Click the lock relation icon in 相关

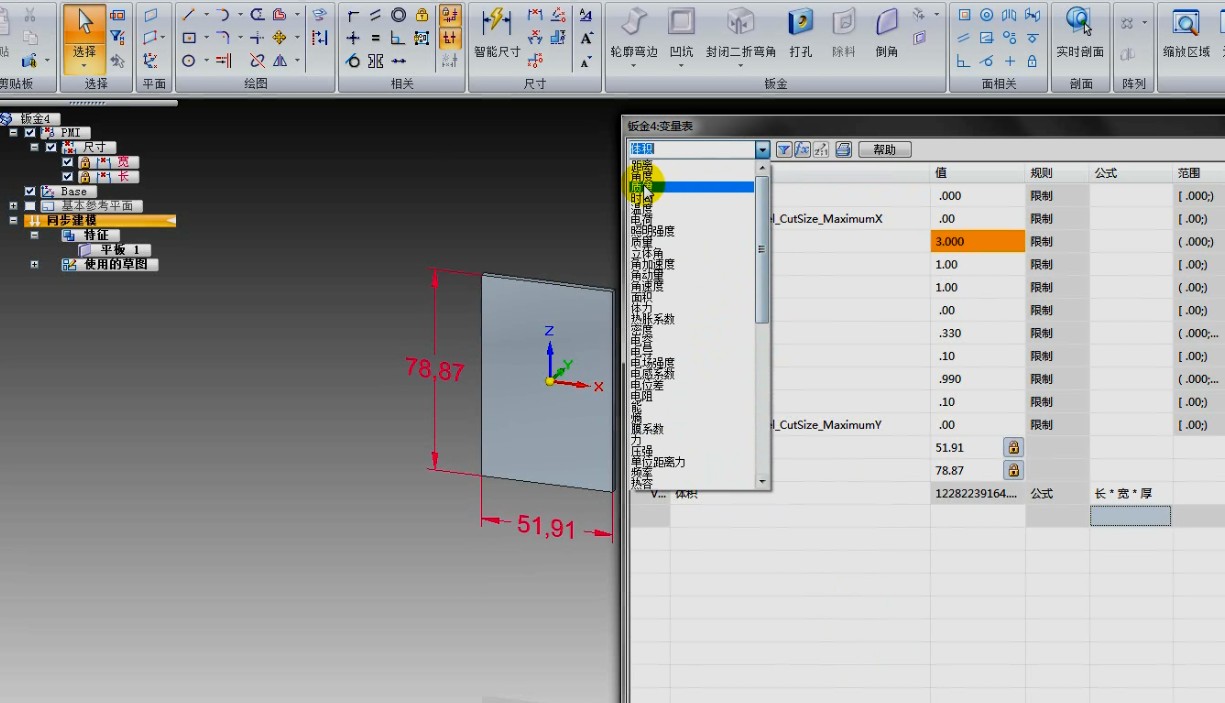click(x=421, y=14)
